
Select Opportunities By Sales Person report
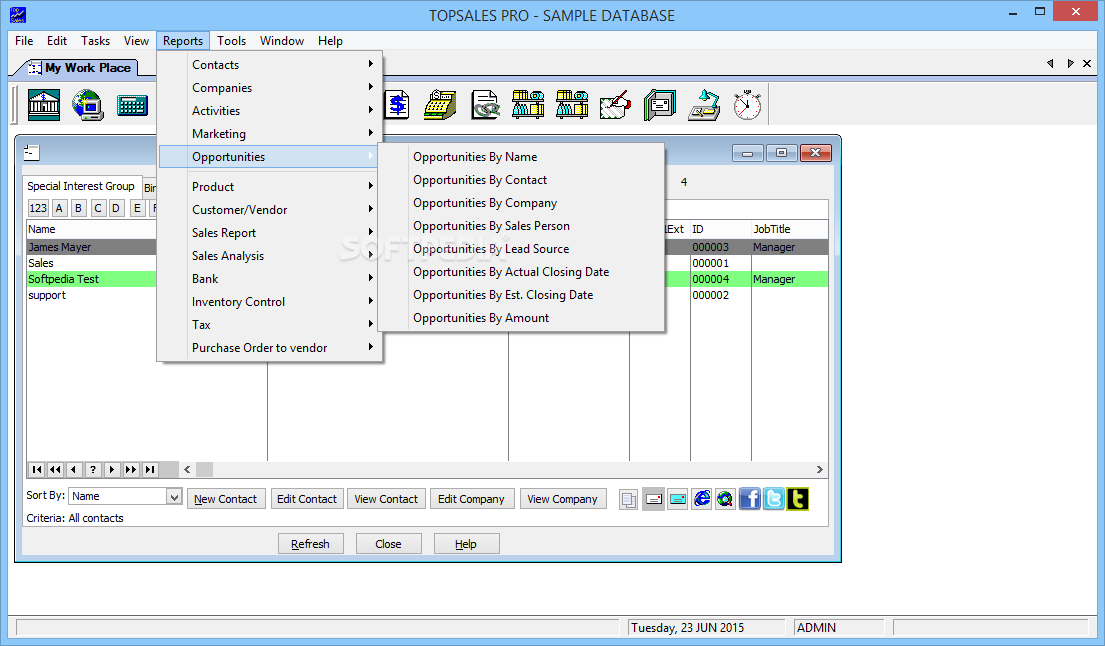[x=521, y=226]
